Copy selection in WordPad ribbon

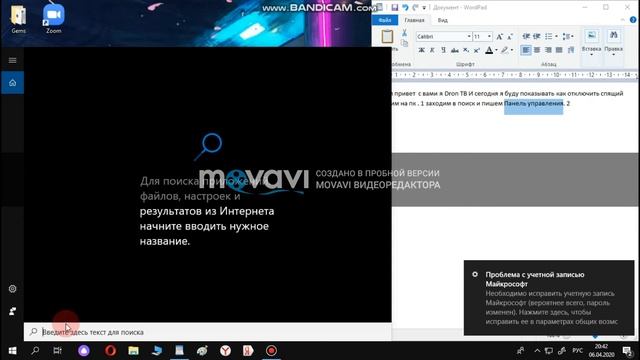click(x=404, y=42)
